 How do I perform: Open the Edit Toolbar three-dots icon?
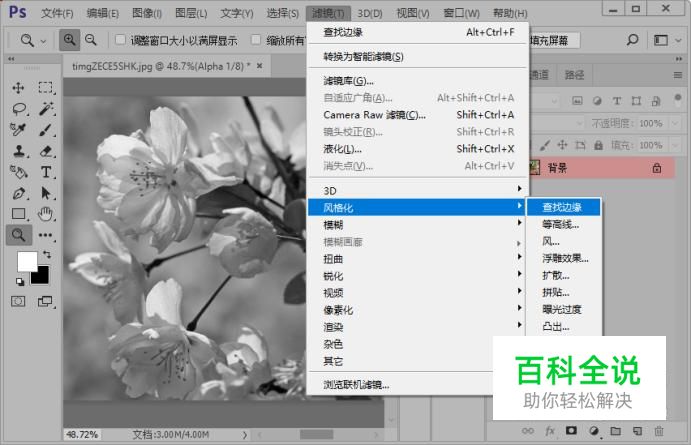[x=45, y=235]
